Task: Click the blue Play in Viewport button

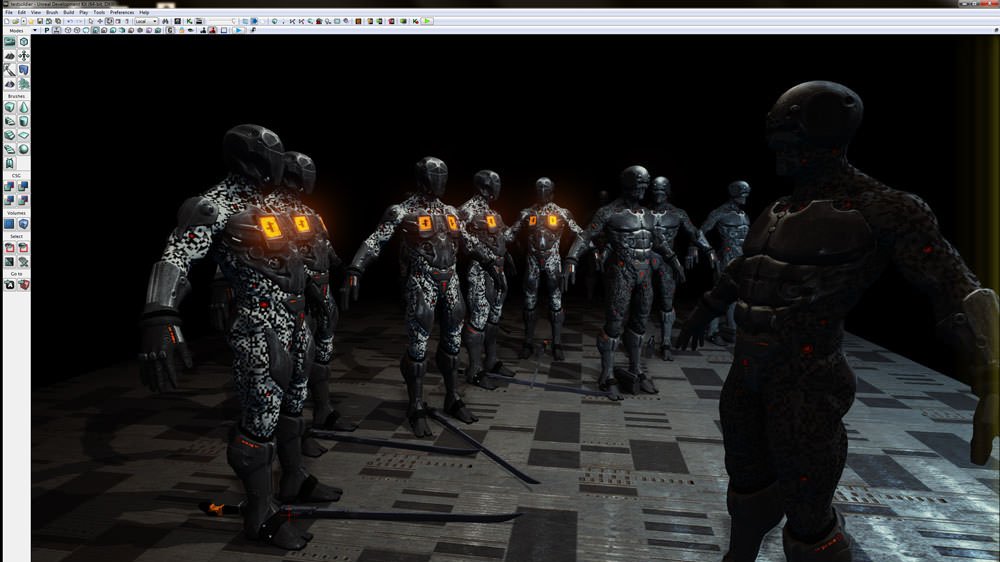Action: (238, 31)
